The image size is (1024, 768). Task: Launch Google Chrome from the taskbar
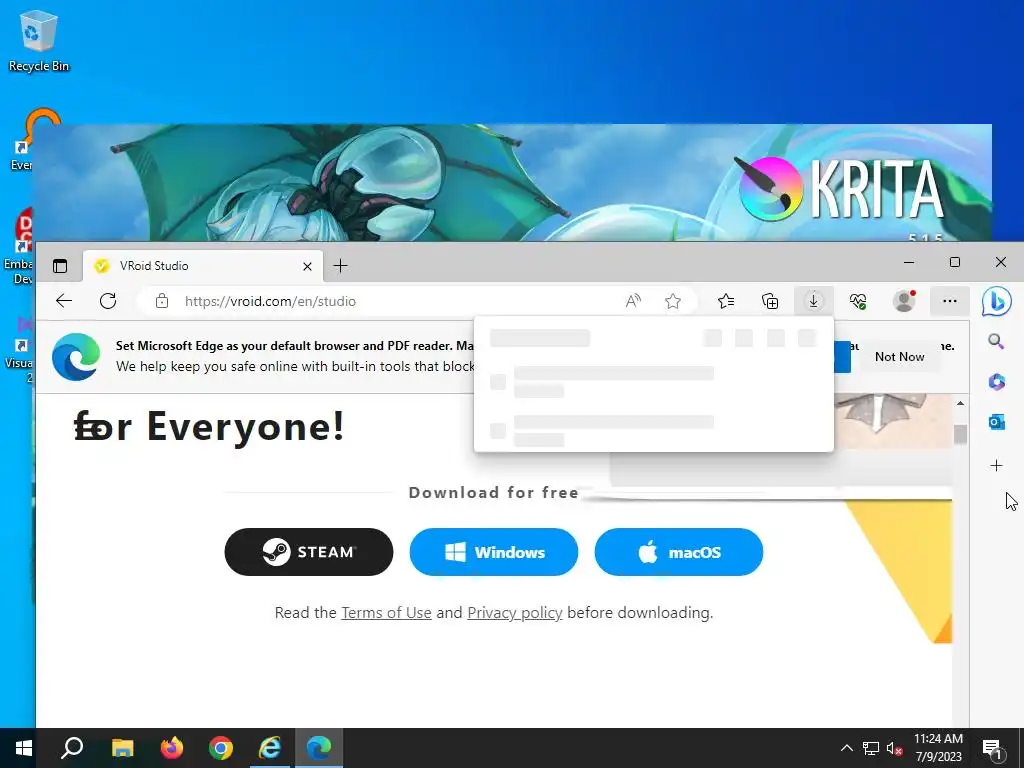pyautogui.click(x=221, y=748)
